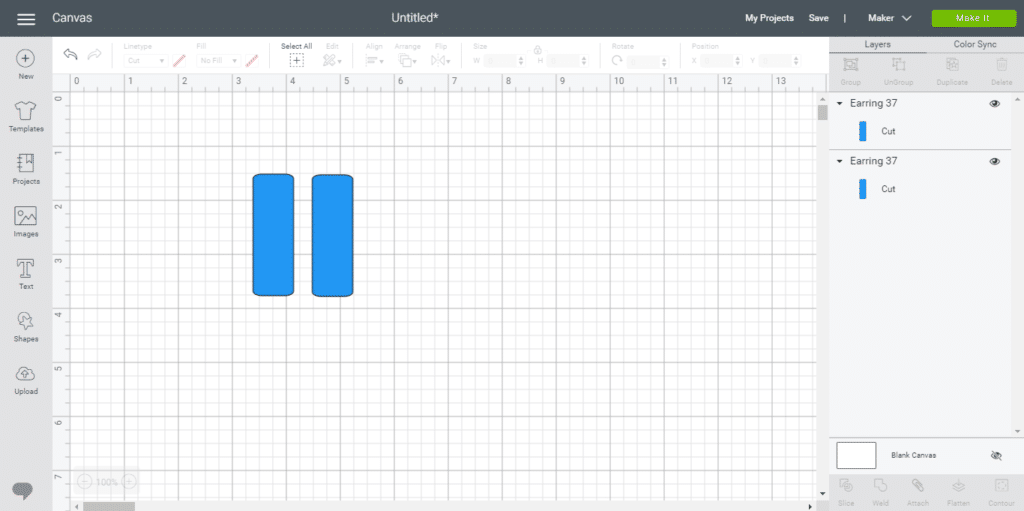Create a New project

tap(26, 63)
